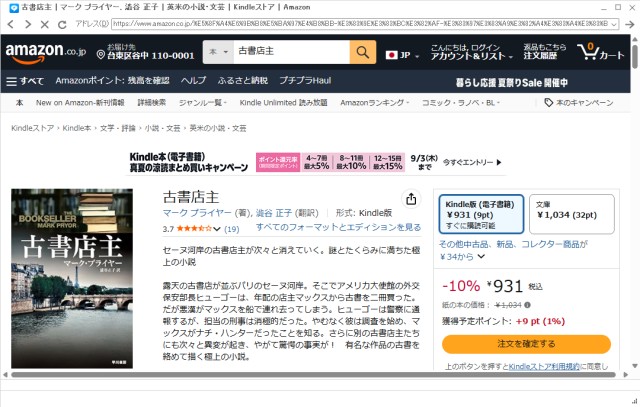The image size is (640, 407).
Task: Expand Amazonランキング dropdown
Action: [x=374, y=103]
